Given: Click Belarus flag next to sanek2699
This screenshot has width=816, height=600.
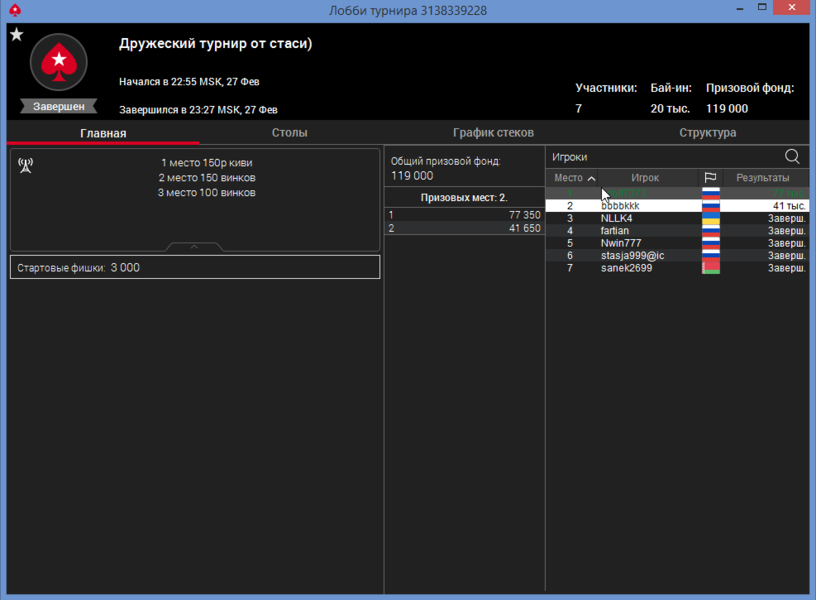Looking at the screenshot, I should point(711,268).
